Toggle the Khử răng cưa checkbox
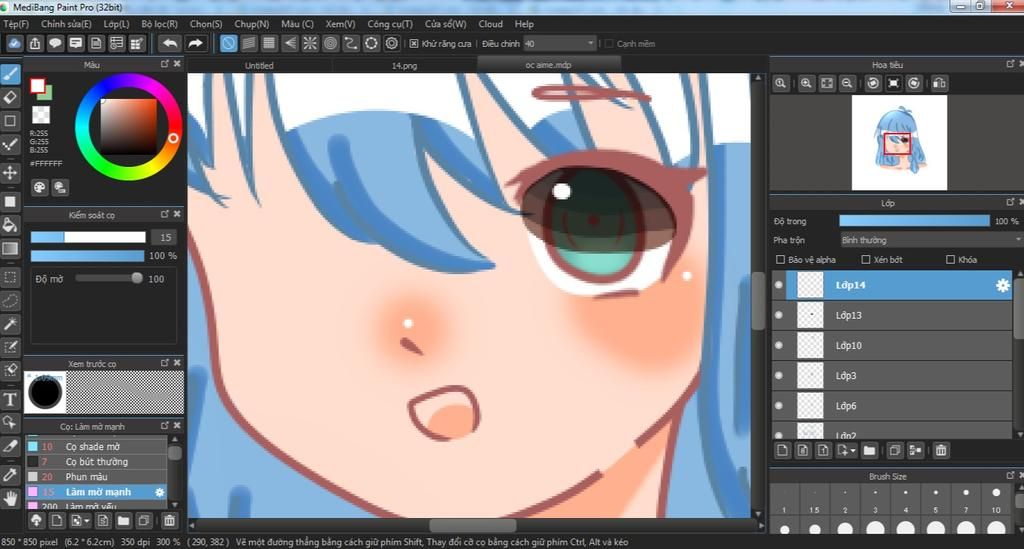1024x549 pixels. click(414, 44)
